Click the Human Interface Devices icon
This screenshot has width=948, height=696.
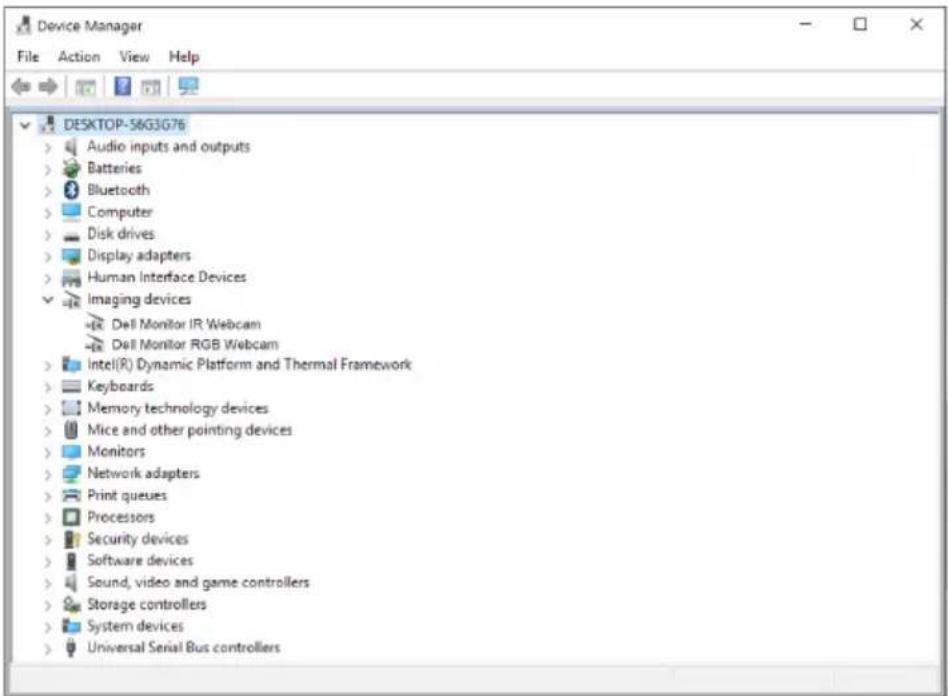click(71, 278)
